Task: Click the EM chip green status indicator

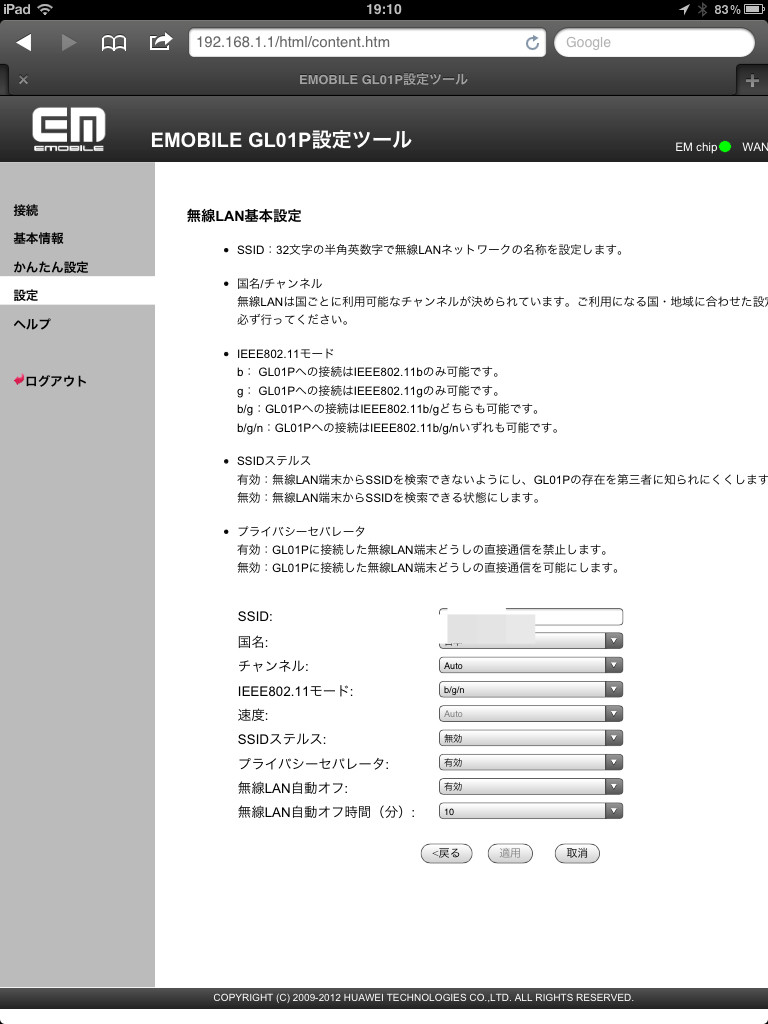Action: pyautogui.click(x=725, y=147)
